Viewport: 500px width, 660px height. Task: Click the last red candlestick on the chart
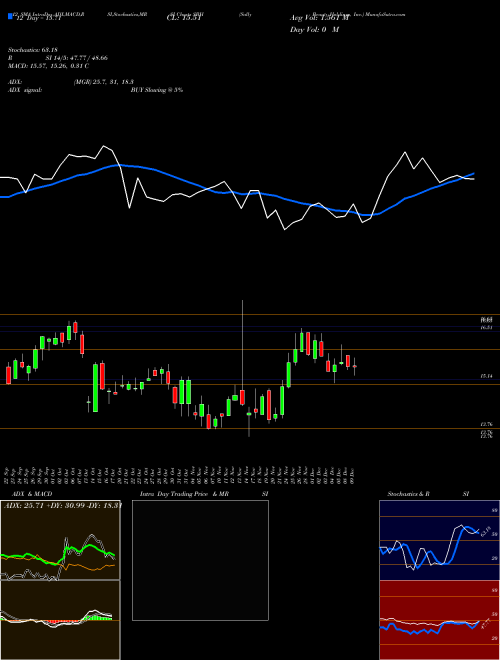355,367
